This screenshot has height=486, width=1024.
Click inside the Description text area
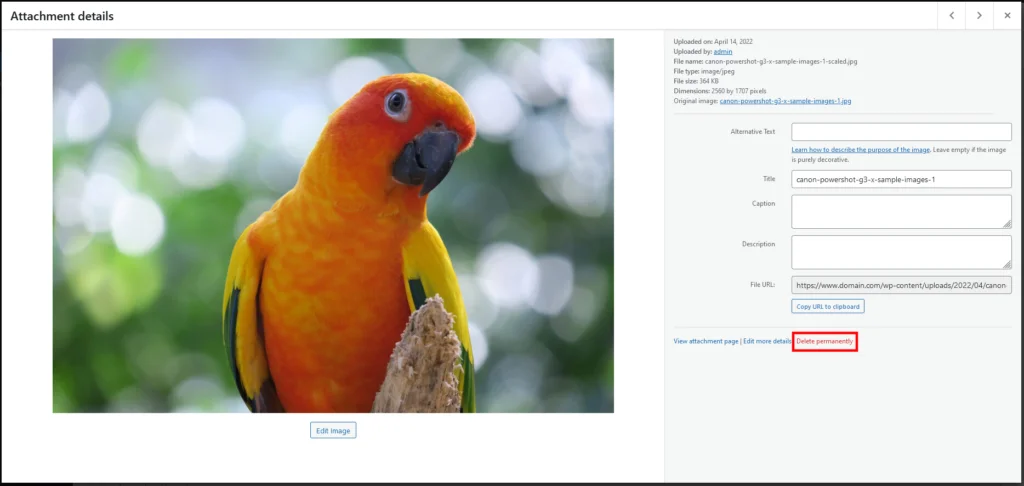click(x=901, y=251)
